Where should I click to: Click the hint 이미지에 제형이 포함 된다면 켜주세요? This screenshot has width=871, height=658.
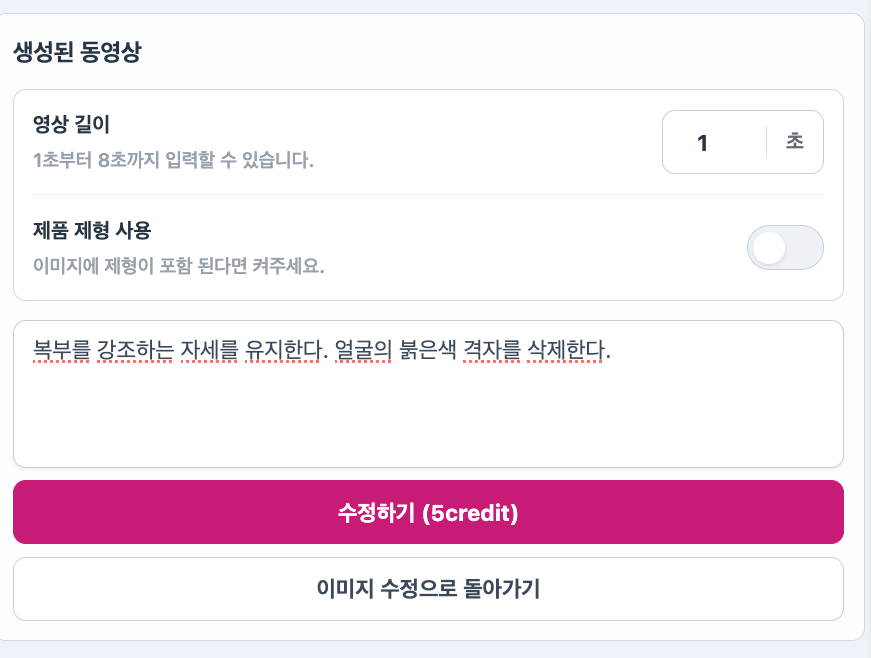click(x=178, y=265)
